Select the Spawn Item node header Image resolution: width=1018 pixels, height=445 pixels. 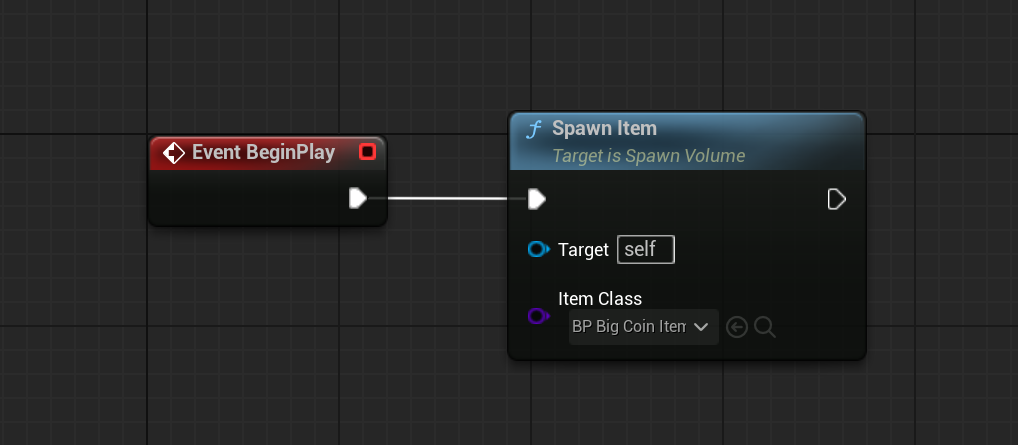click(x=687, y=142)
